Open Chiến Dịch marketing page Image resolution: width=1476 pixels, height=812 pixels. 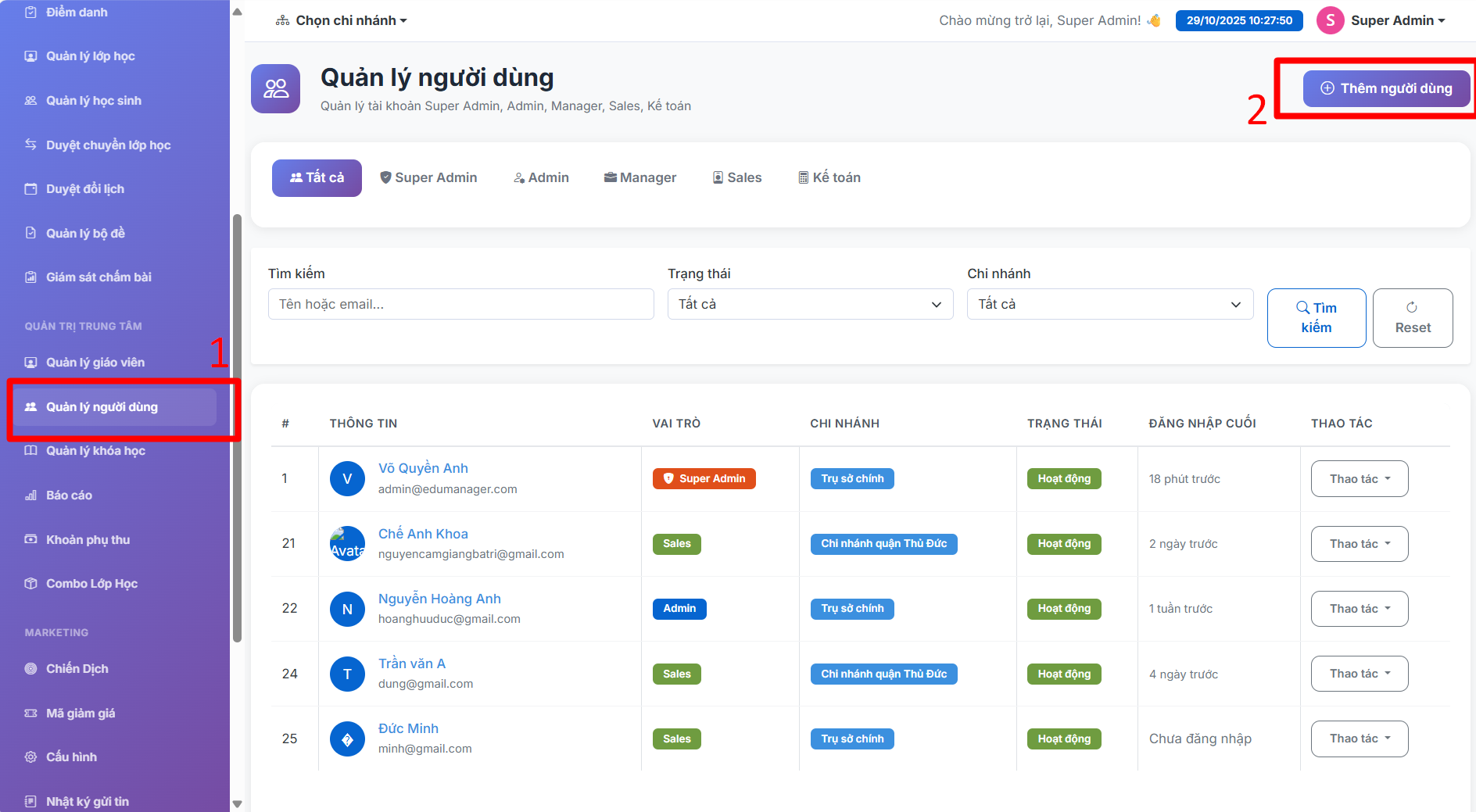(77, 669)
